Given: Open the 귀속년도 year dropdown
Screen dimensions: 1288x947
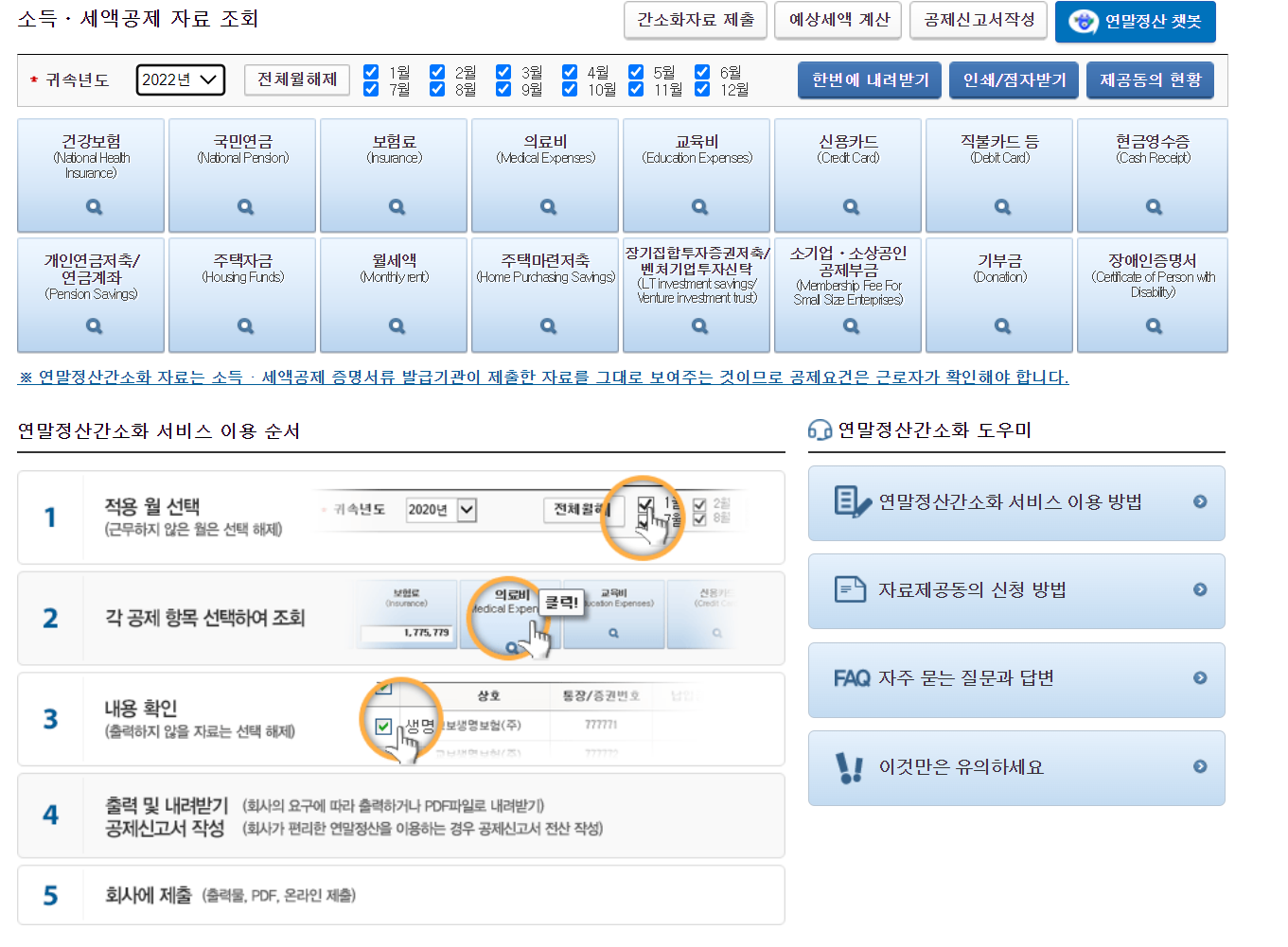Looking at the screenshot, I should (180, 80).
